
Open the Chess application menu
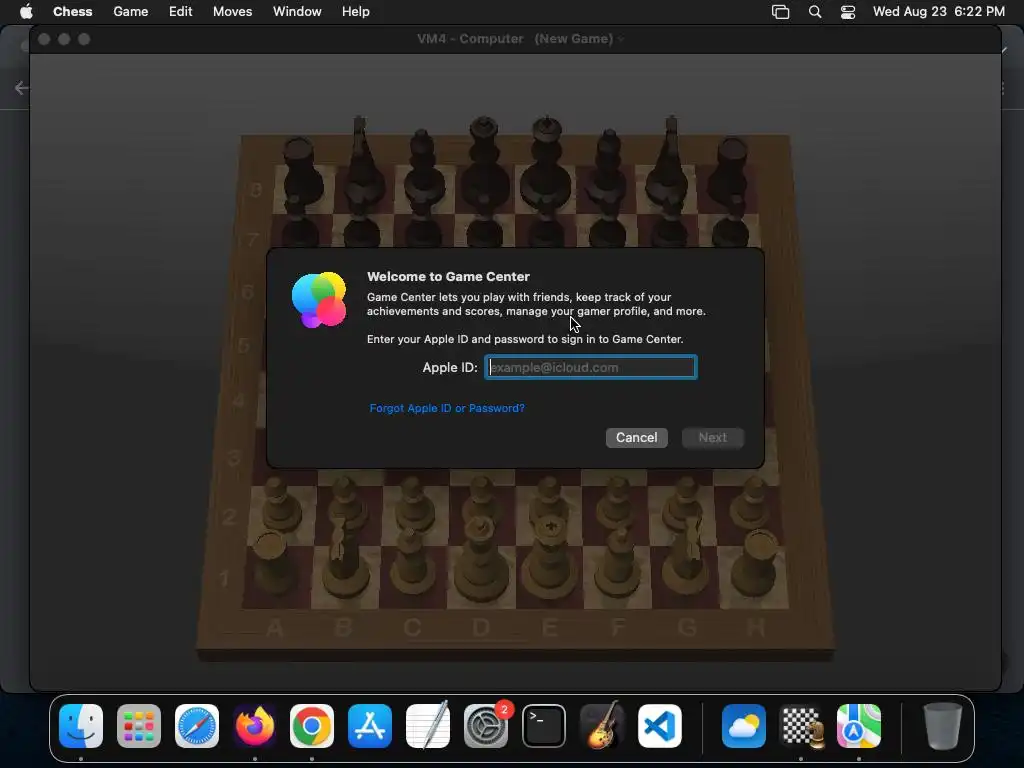coord(72,12)
